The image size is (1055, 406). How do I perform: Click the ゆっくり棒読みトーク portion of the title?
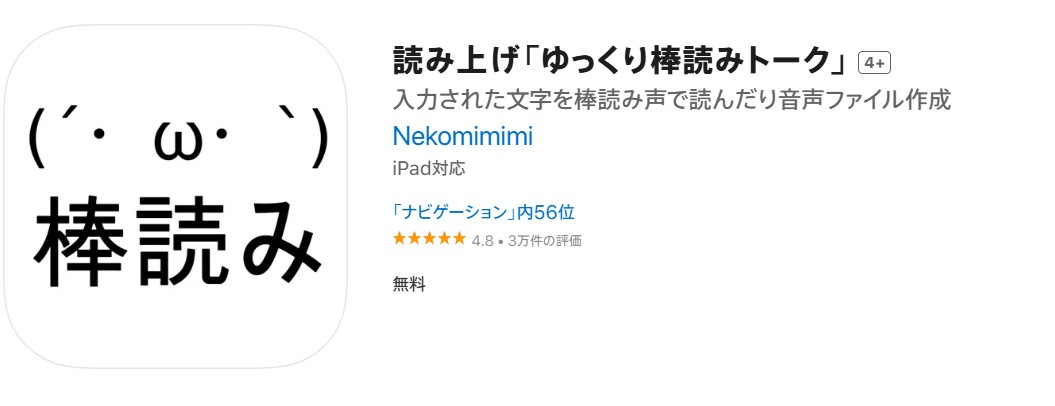pos(687,62)
